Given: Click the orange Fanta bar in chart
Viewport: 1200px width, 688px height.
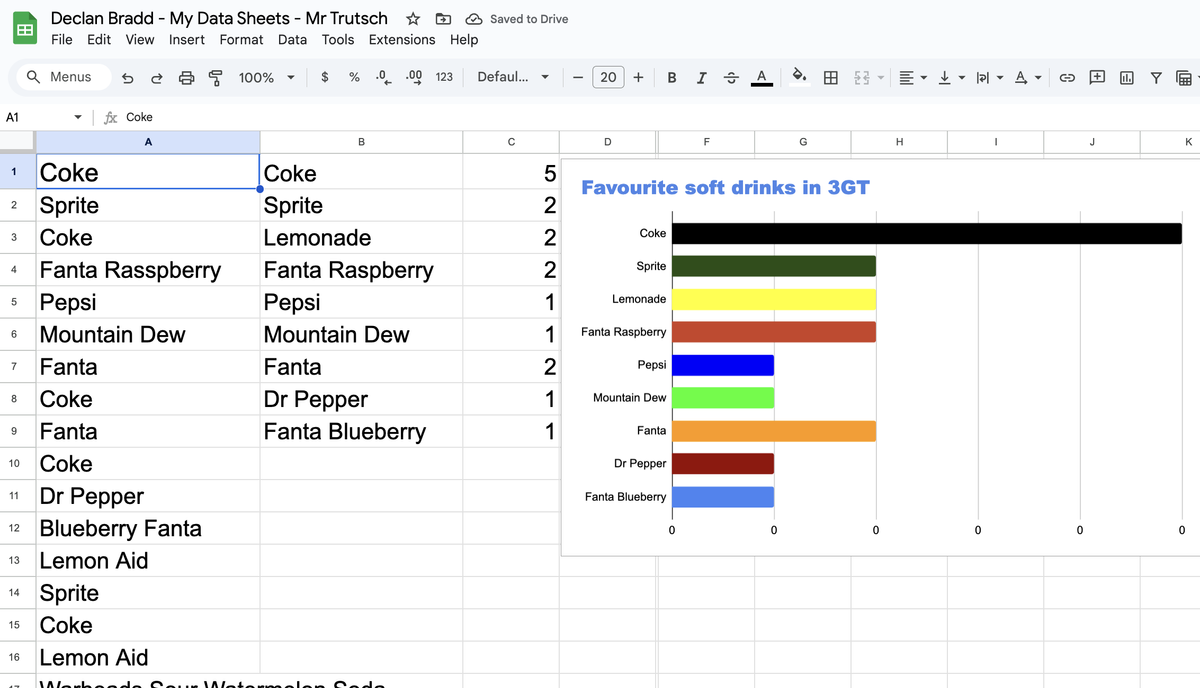Looking at the screenshot, I should click(x=774, y=431).
